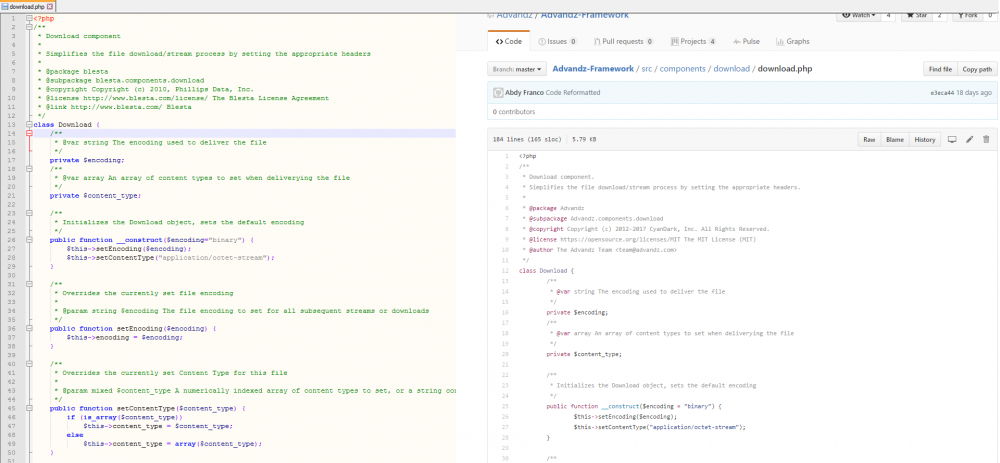Click the 5.79 KB file size text
Image resolution: width=1000 pixels, height=463 pixels.
(x=584, y=140)
